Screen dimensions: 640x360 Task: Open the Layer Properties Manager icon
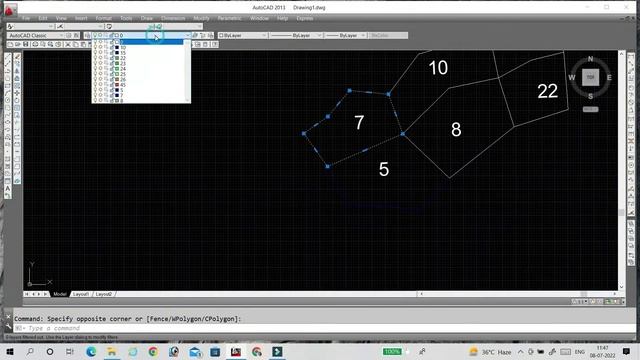coord(87,36)
